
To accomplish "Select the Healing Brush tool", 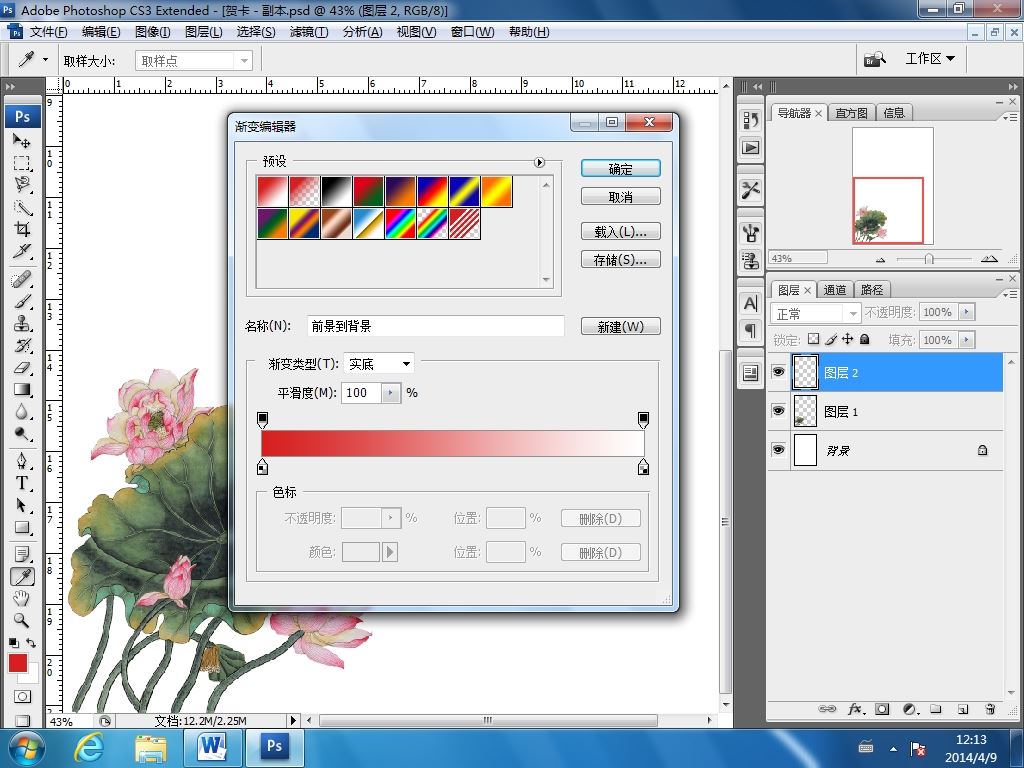I will pyautogui.click(x=22, y=280).
